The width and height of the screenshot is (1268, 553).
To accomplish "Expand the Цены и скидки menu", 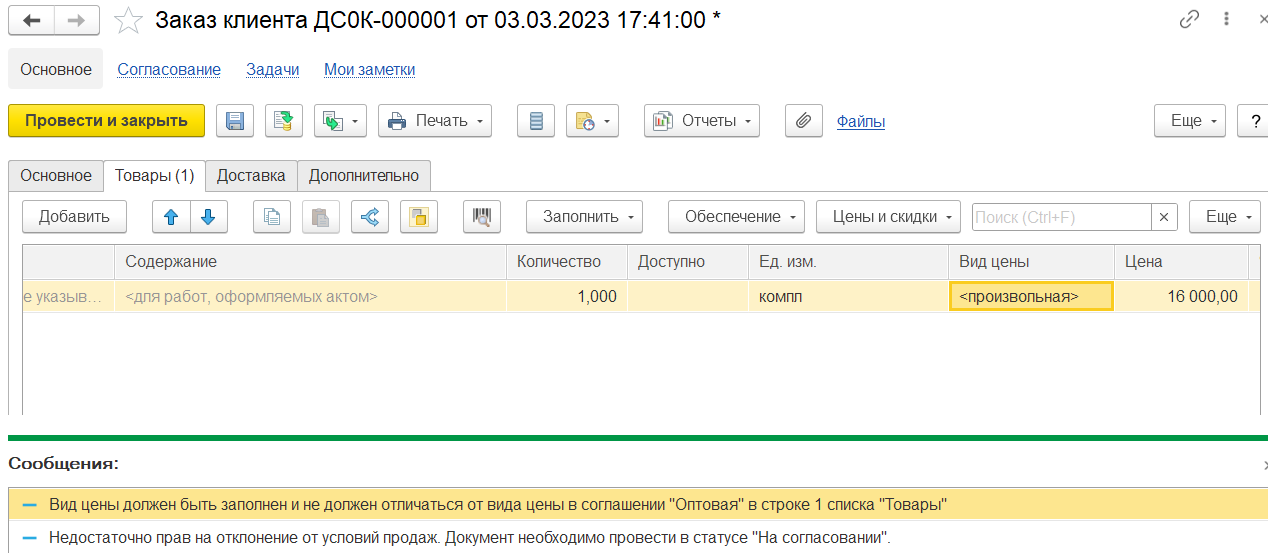I will point(888,217).
